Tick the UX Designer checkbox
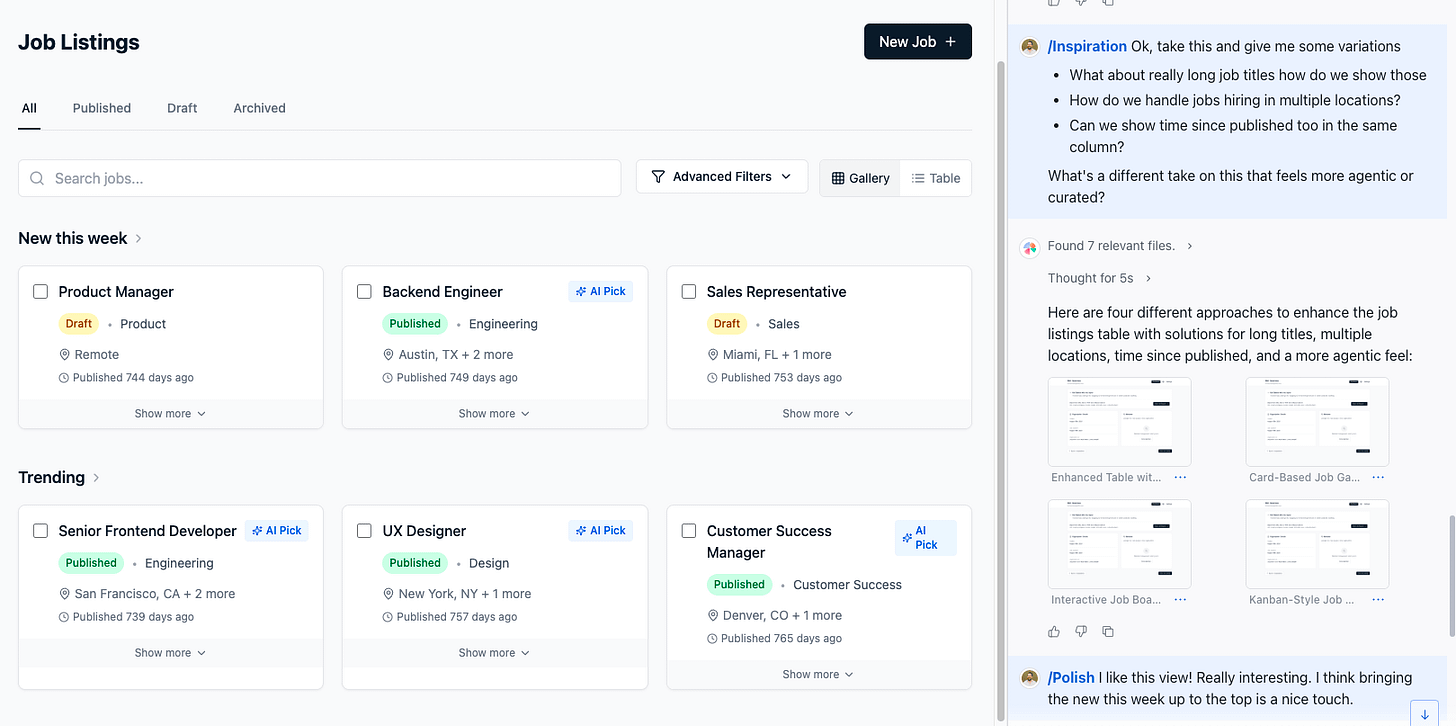 [x=364, y=530]
